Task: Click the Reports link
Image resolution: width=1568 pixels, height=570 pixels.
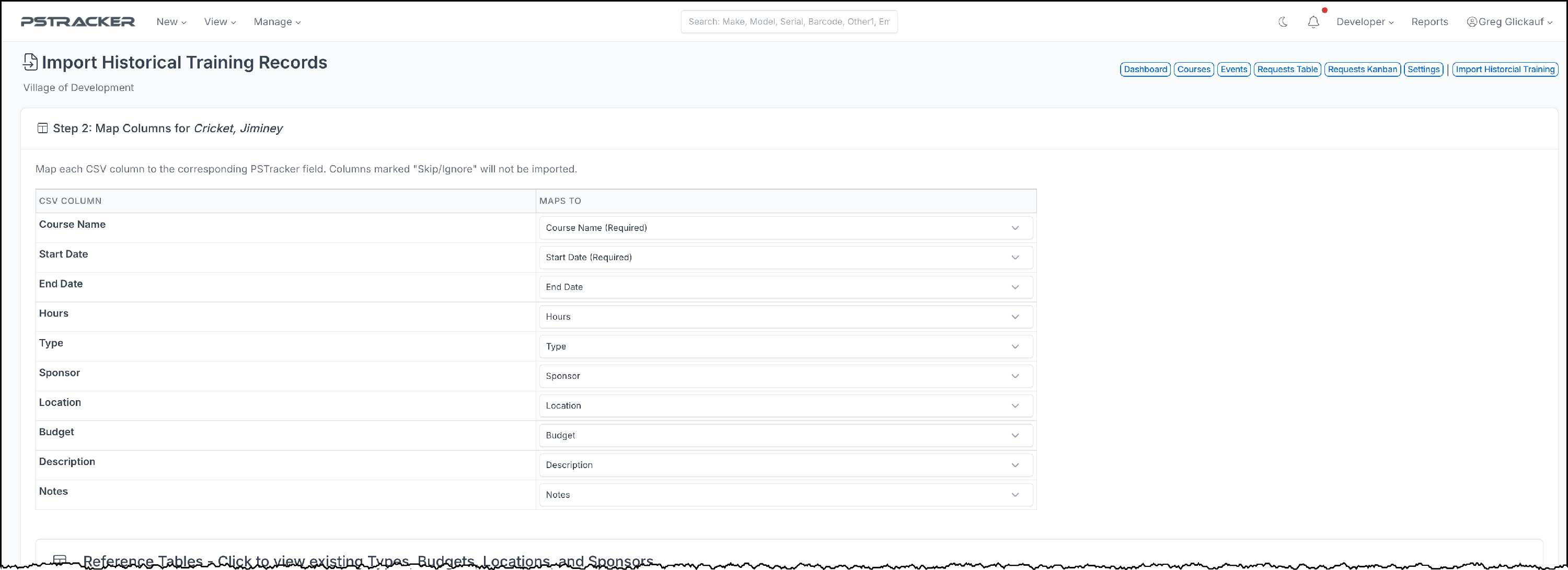Action: tap(1429, 22)
